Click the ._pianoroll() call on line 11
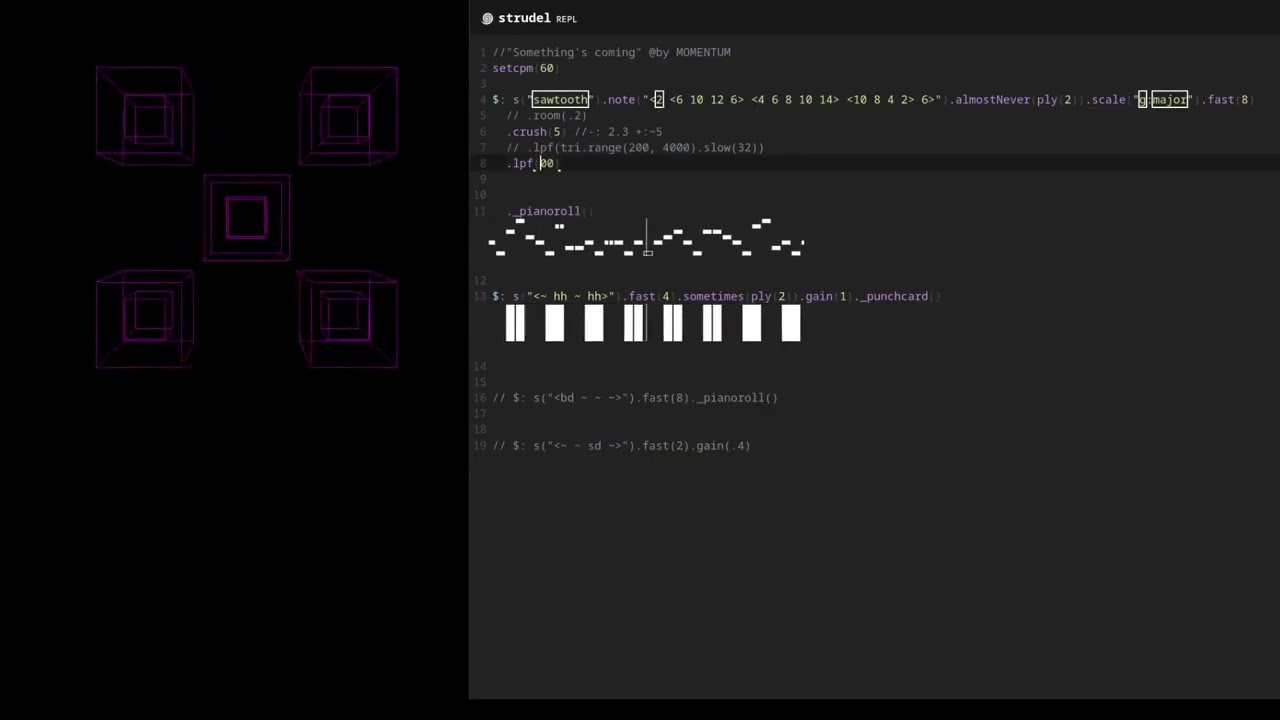This screenshot has height=720, width=1280. pos(550,212)
